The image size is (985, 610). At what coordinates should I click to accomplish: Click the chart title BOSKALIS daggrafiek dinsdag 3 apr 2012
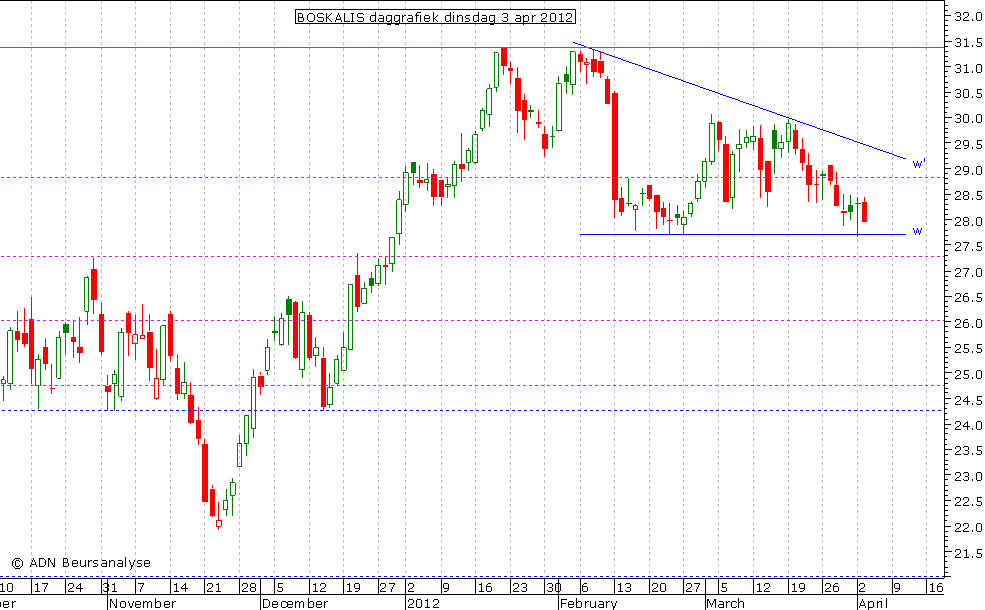pyautogui.click(x=435, y=17)
